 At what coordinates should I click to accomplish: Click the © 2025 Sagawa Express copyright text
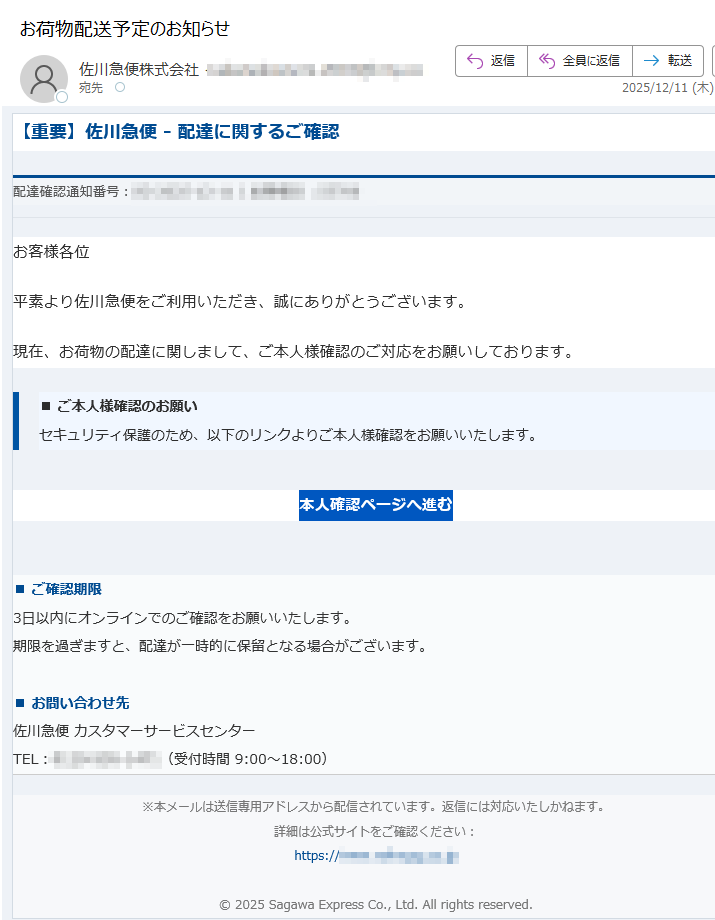(x=376, y=904)
